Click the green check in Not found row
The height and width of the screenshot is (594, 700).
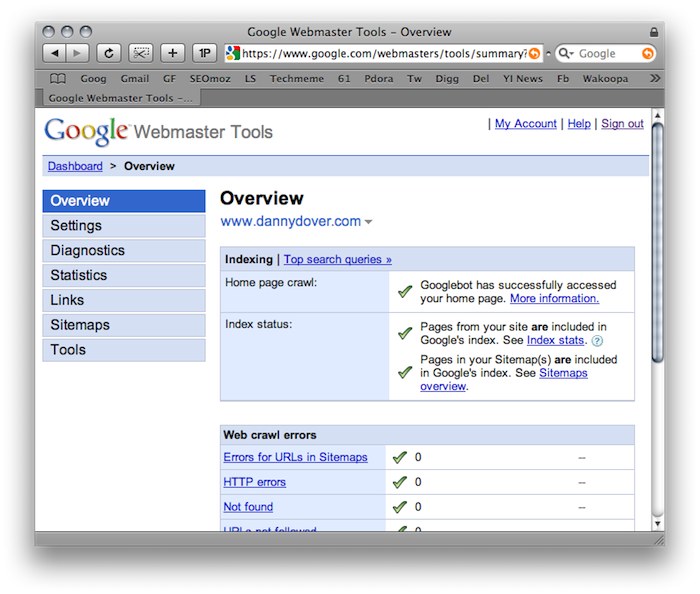tap(400, 507)
